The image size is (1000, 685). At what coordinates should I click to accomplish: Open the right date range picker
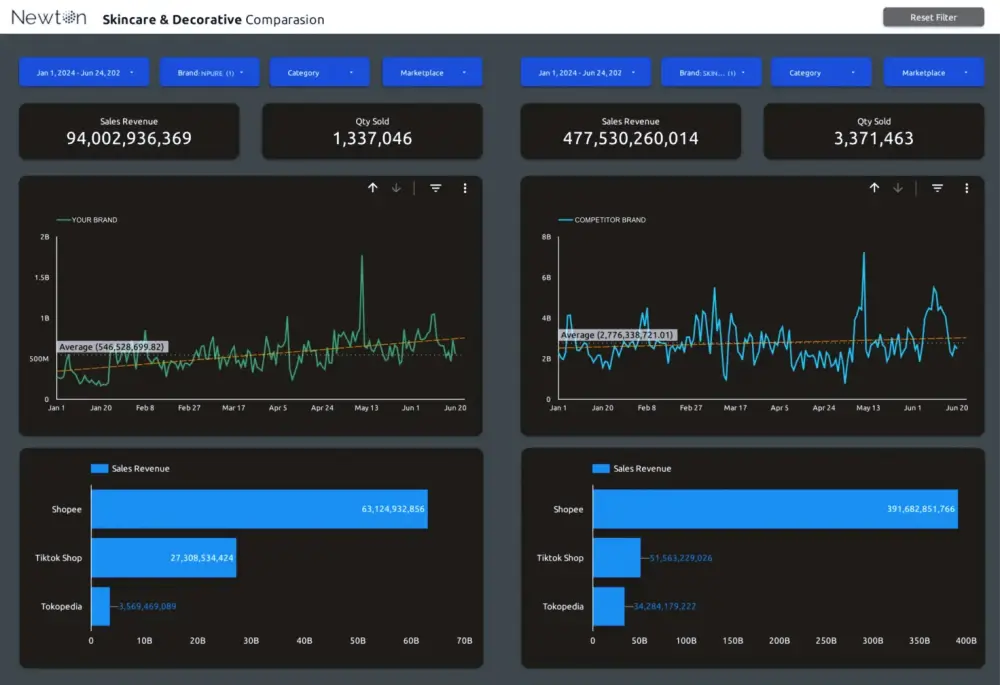point(585,72)
